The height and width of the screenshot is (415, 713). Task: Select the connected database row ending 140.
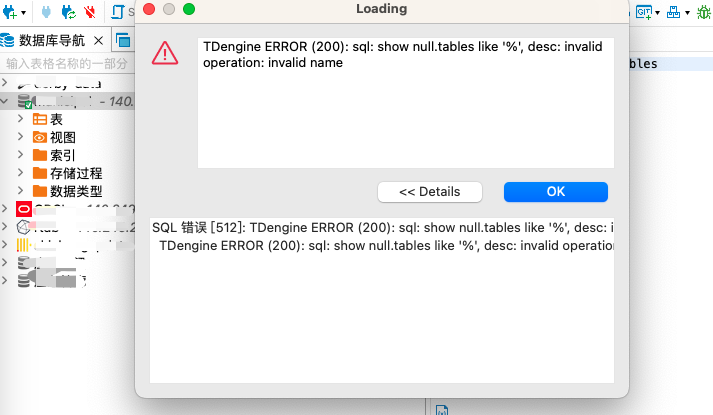pyautogui.click(x=67, y=100)
